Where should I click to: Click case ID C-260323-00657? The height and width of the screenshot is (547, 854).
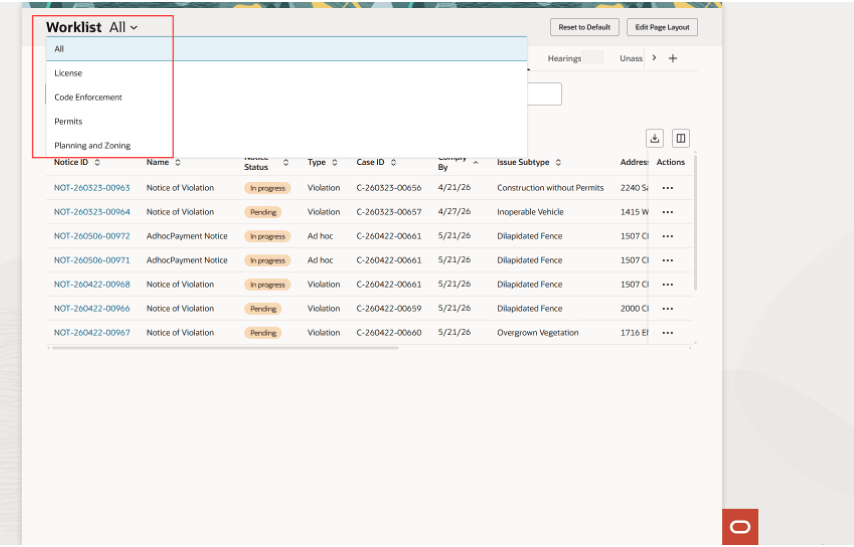pos(389,212)
